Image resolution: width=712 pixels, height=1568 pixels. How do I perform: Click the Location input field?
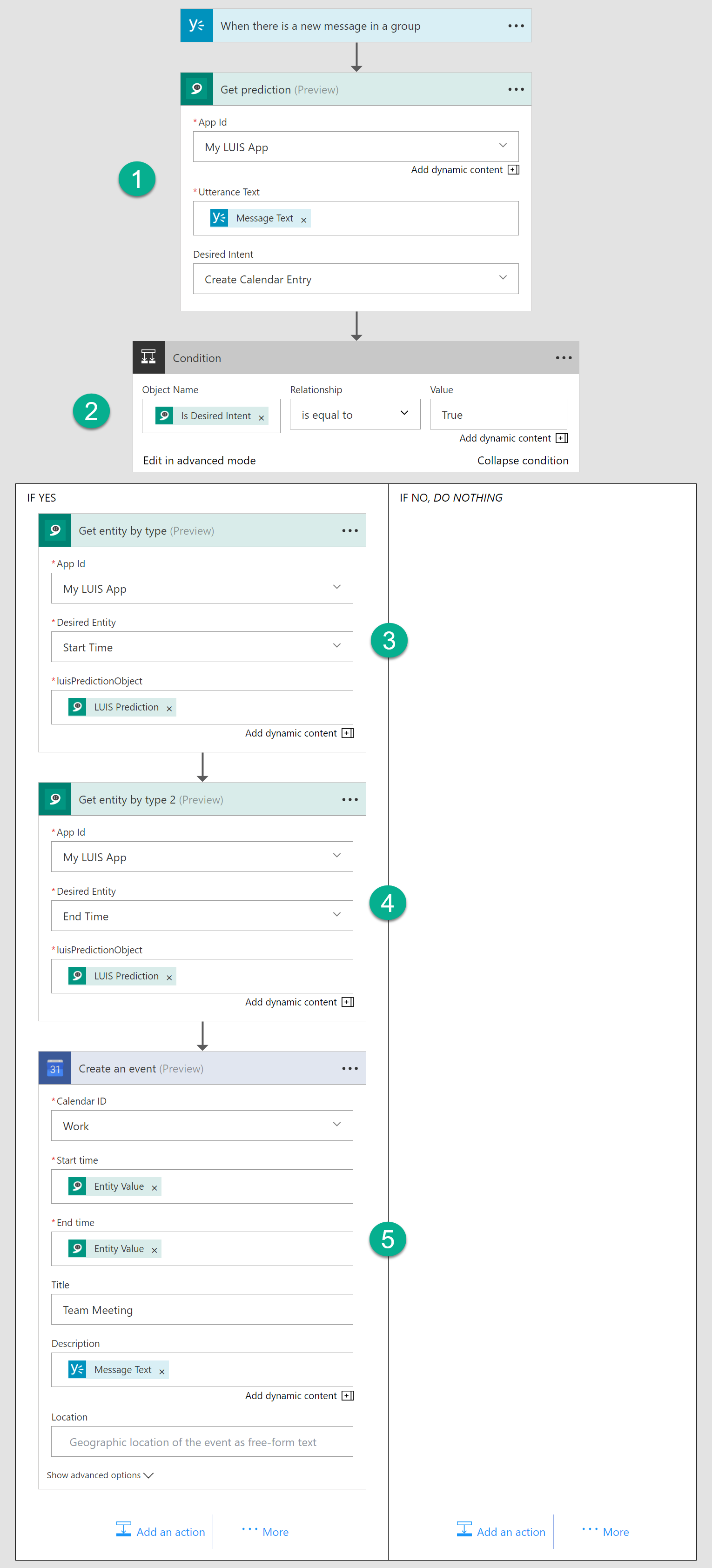pos(202,1442)
